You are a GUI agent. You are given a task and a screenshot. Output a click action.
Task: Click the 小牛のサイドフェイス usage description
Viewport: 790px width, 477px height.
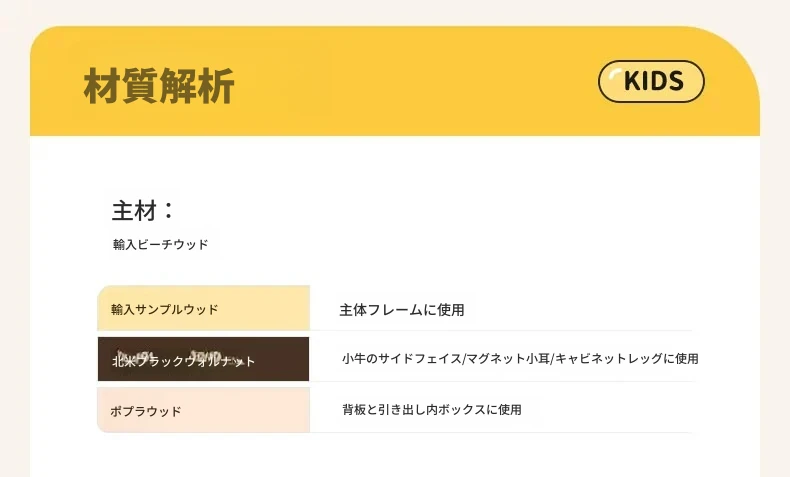pos(520,359)
